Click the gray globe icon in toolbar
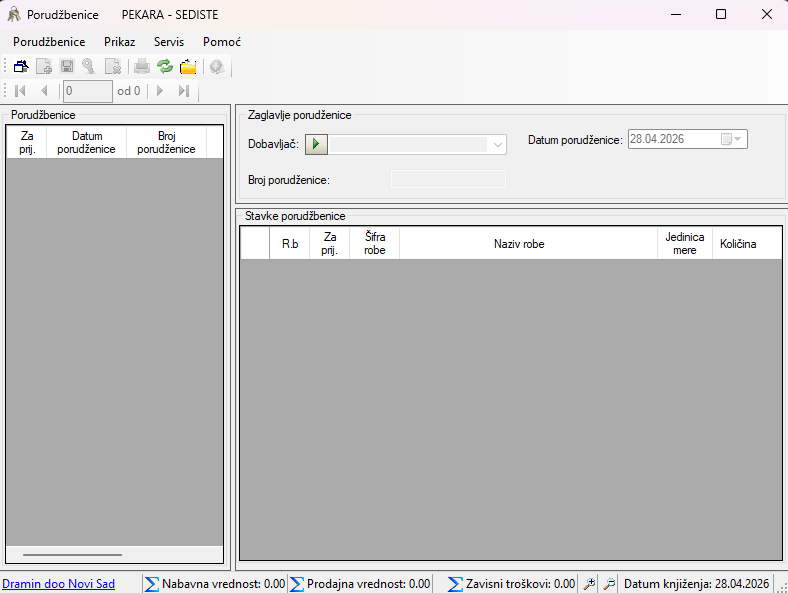Image resolution: width=788 pixels, height=593 pixels. pyautogui.click(x=217, y=66)
